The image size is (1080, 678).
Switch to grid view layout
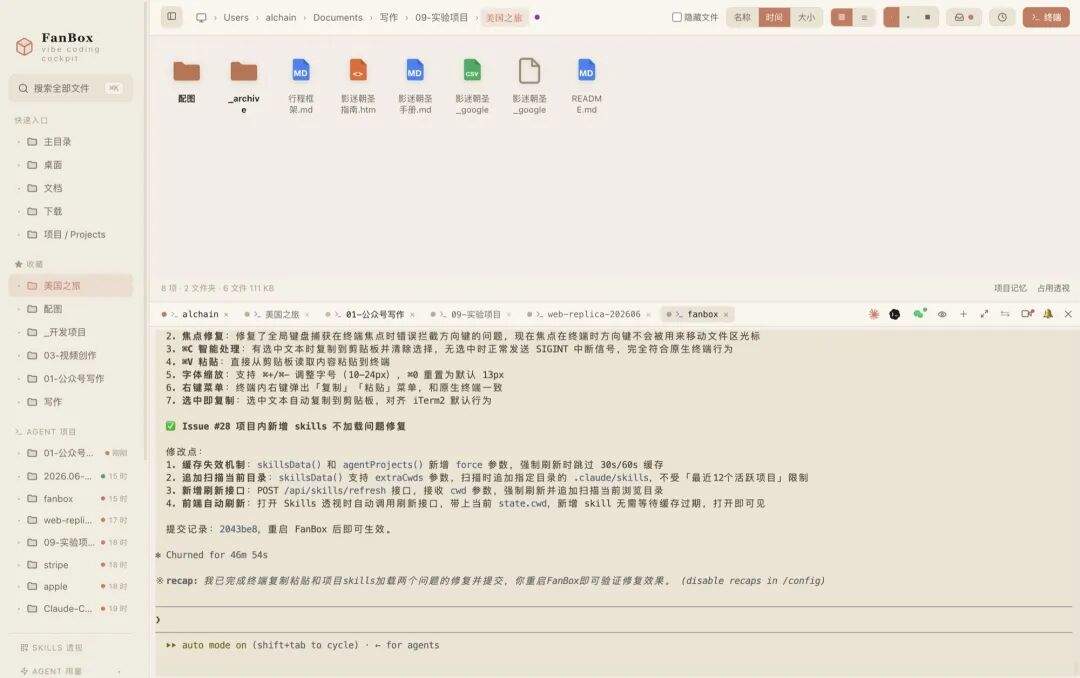[x=842, y=17]
